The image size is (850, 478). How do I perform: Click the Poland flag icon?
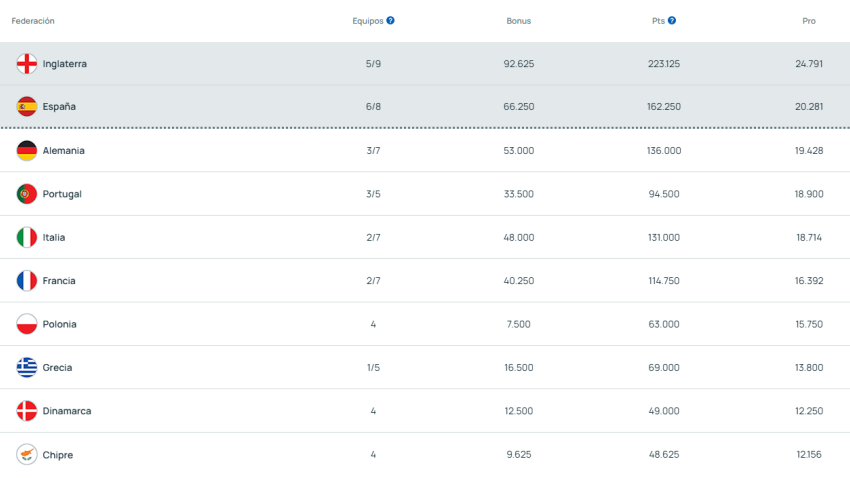(27, 325)
